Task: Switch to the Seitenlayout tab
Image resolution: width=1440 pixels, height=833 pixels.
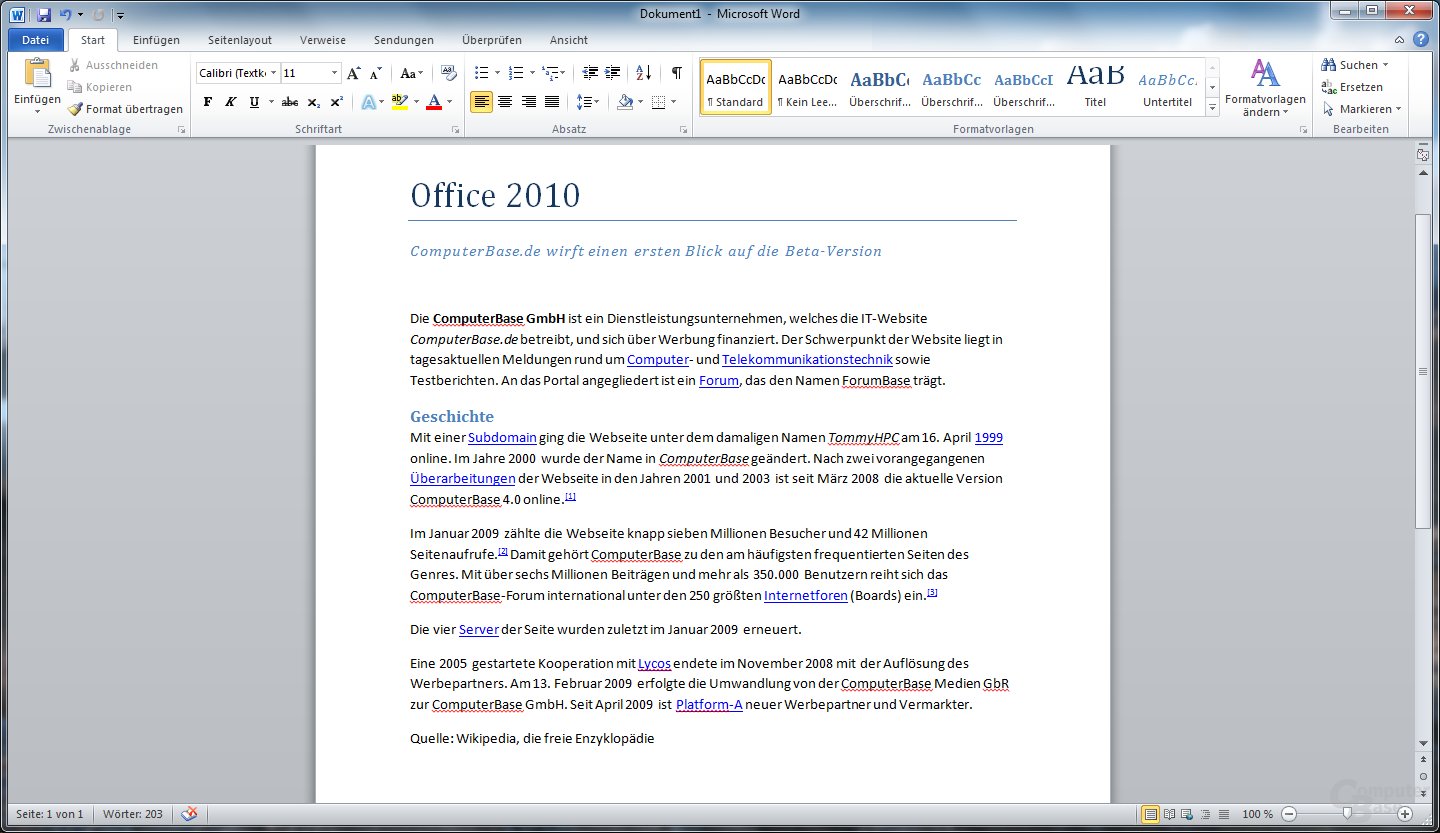Action: pos(239,40)
